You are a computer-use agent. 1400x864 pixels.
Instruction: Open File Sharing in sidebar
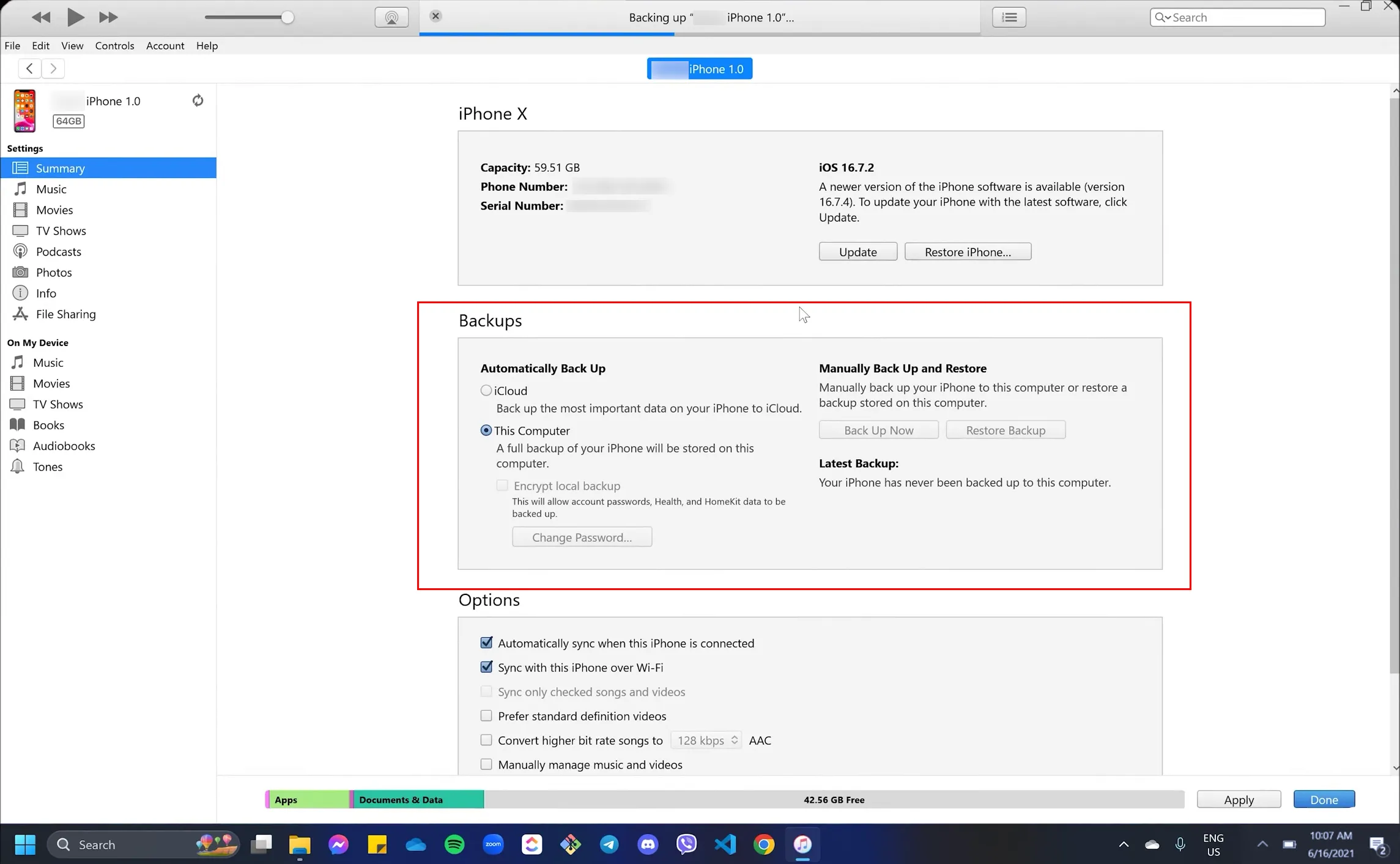(65, 314)
